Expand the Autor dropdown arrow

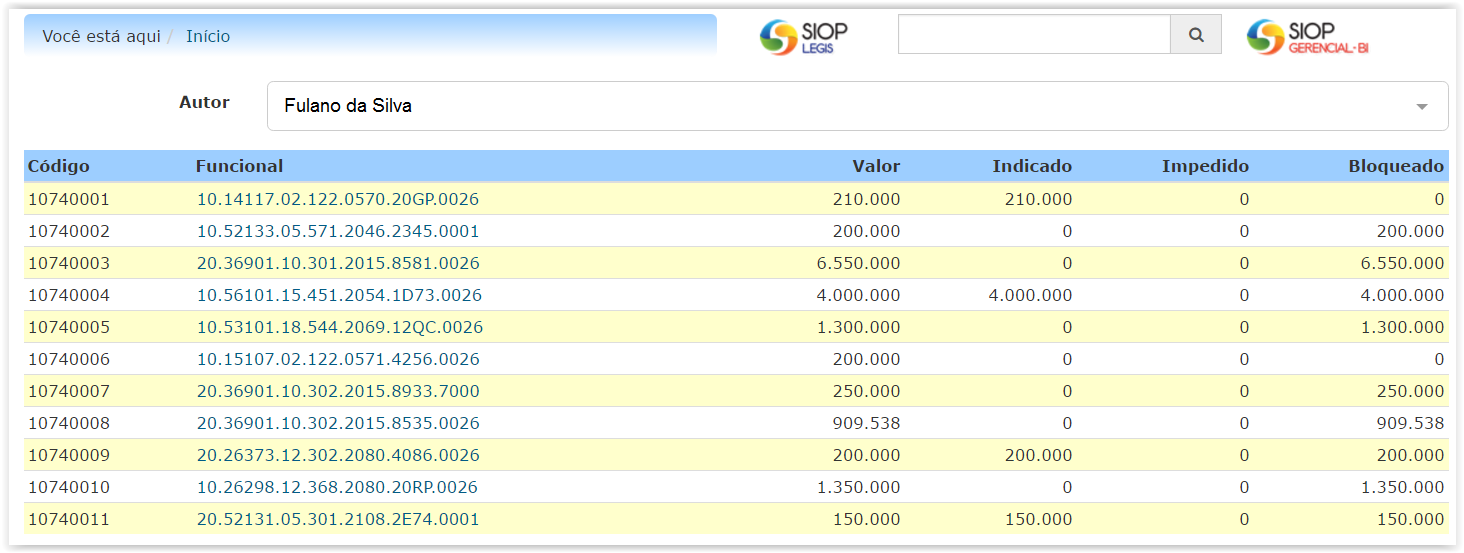1421,107
